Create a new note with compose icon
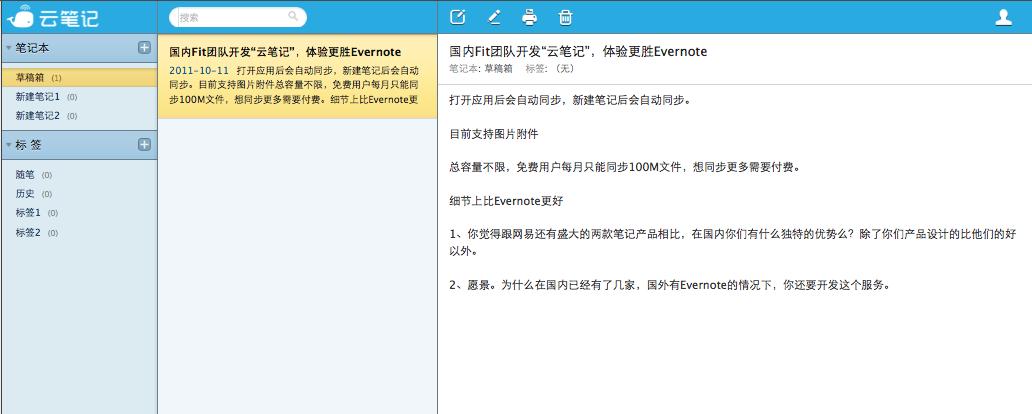Viewport: 1032px width, 414px height. (x=457, y=17)
